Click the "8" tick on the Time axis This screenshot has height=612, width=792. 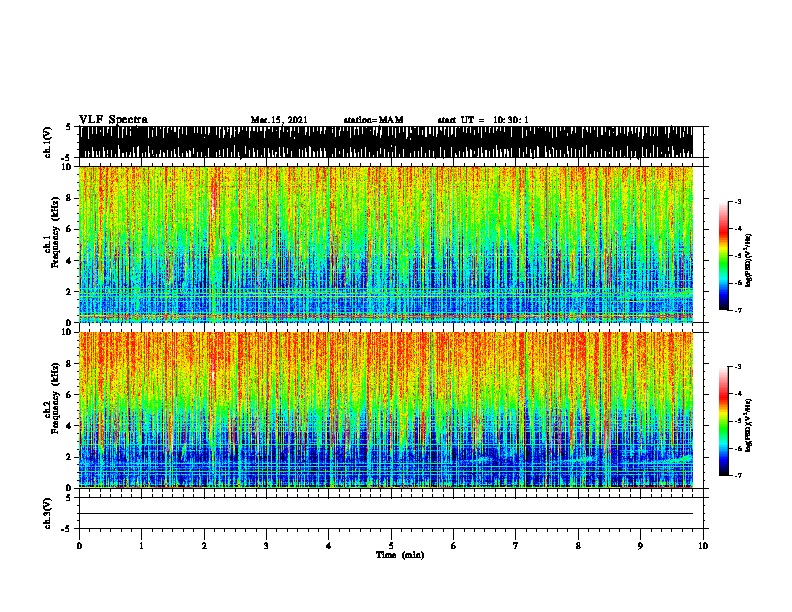[x=578, y=546]
